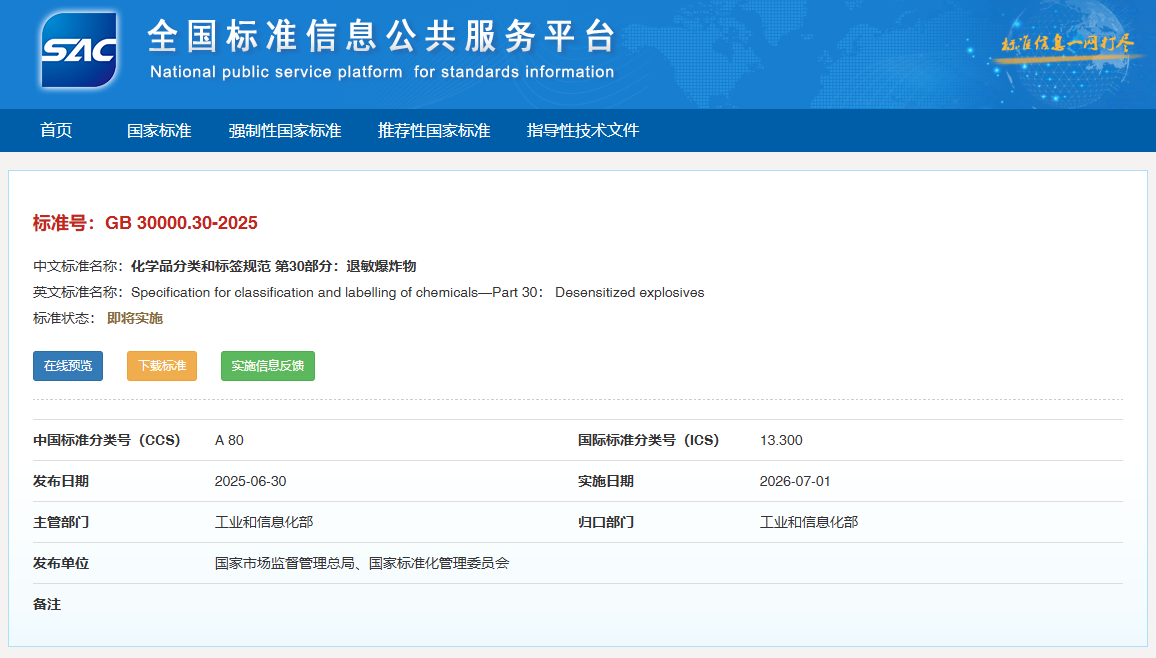The height and width of the screenshot is (658, 1156).
Task: Click the golden calligraphy slogan banner
Action: 1067,45
